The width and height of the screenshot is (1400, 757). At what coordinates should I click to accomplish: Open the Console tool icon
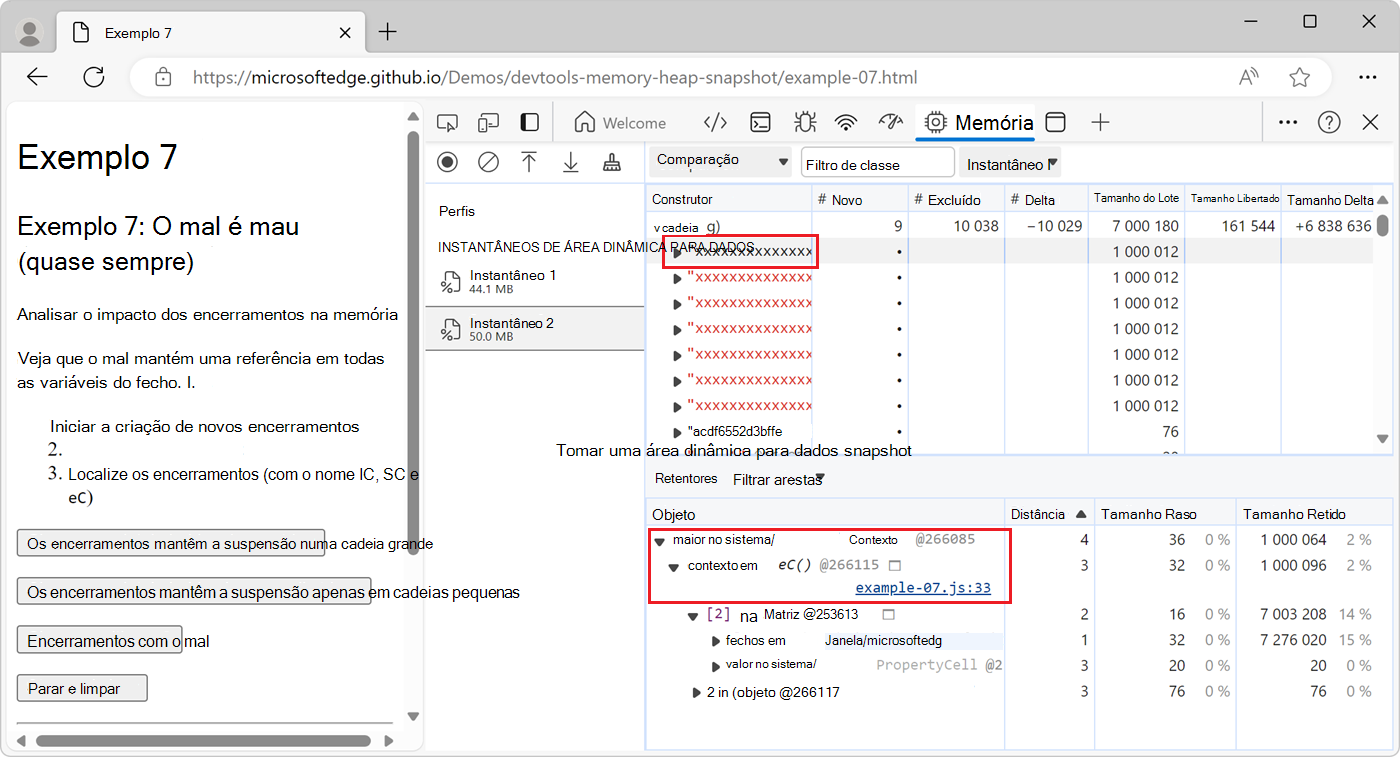pos(761,123)
